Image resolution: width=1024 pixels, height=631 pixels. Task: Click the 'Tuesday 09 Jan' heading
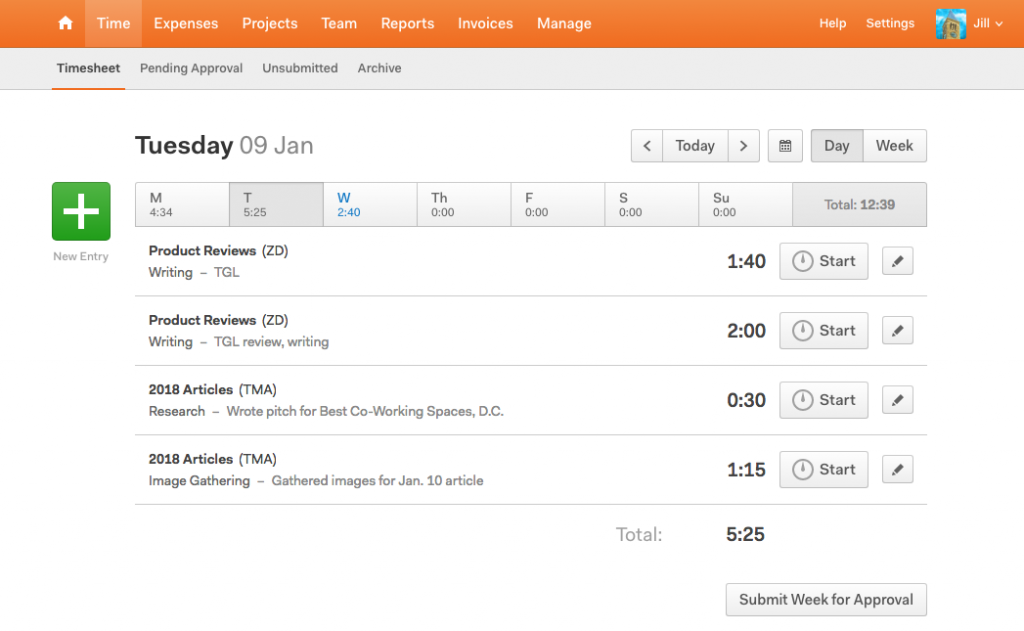(224, 145)
